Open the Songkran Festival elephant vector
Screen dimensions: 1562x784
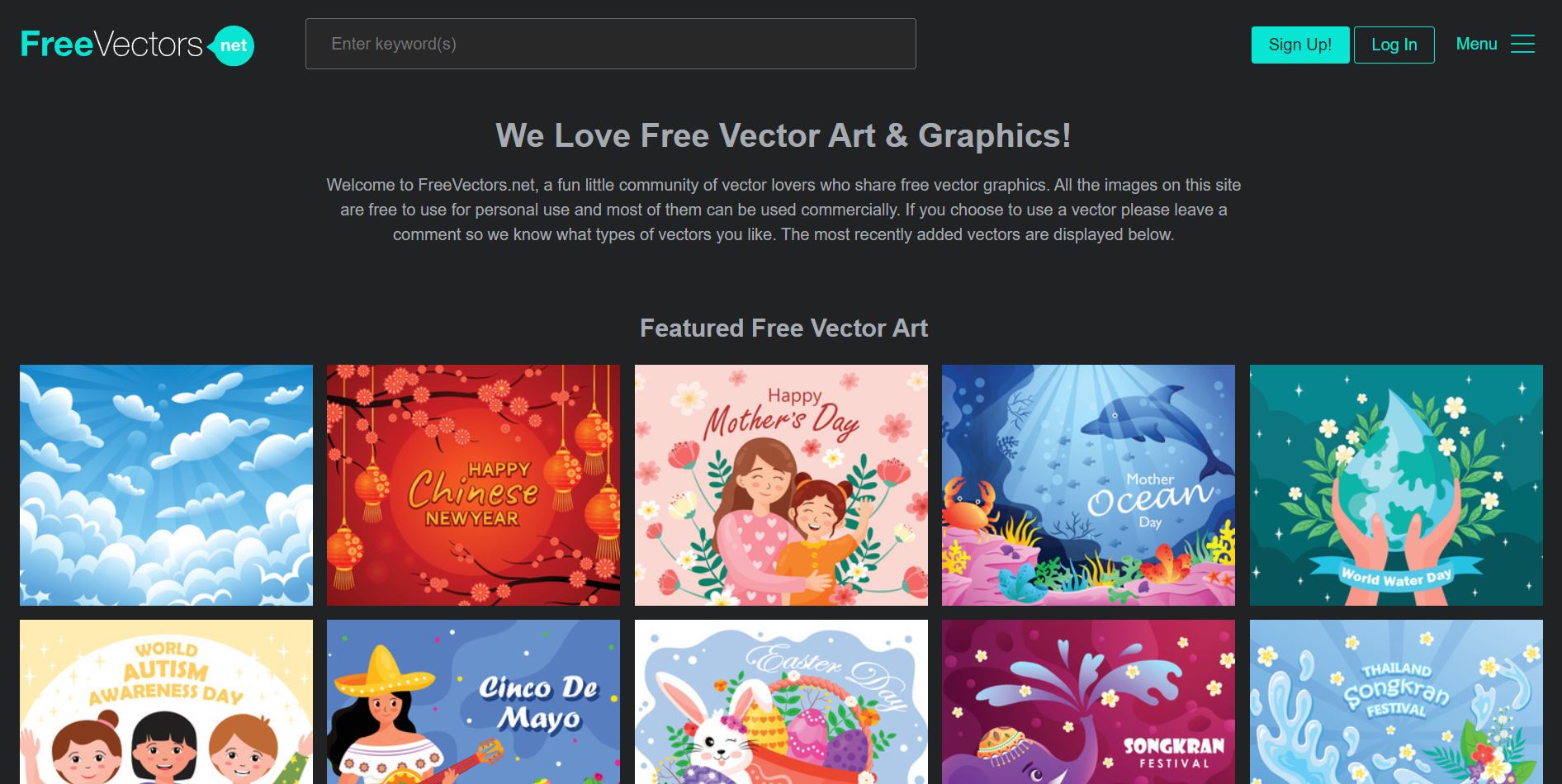click(1088, 701)
